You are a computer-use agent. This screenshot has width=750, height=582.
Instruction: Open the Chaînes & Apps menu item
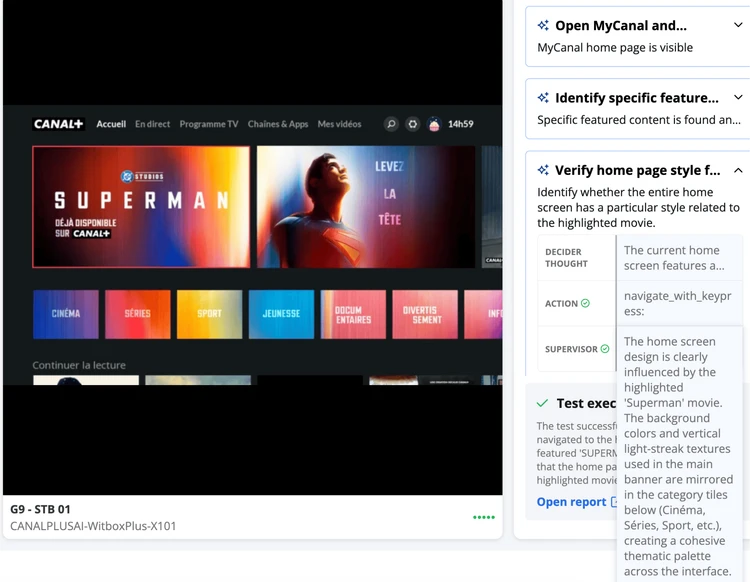(278, 124)
